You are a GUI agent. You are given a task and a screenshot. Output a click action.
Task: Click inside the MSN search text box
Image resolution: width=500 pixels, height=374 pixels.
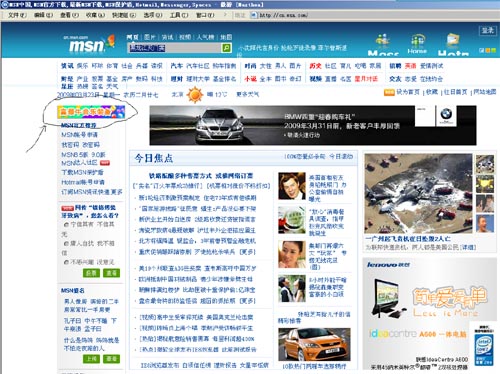[174, 48]
